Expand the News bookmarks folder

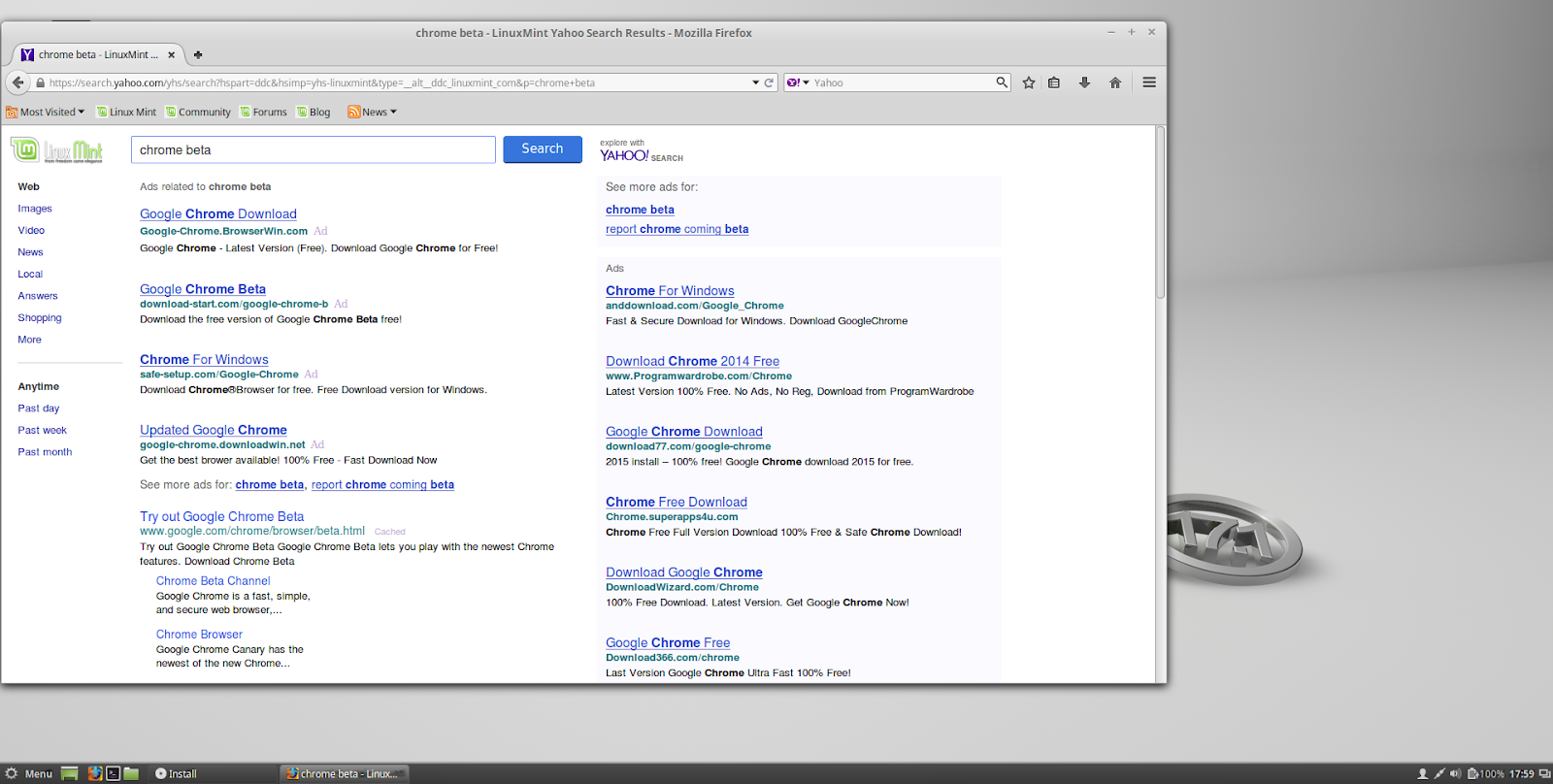coord(373,112)
